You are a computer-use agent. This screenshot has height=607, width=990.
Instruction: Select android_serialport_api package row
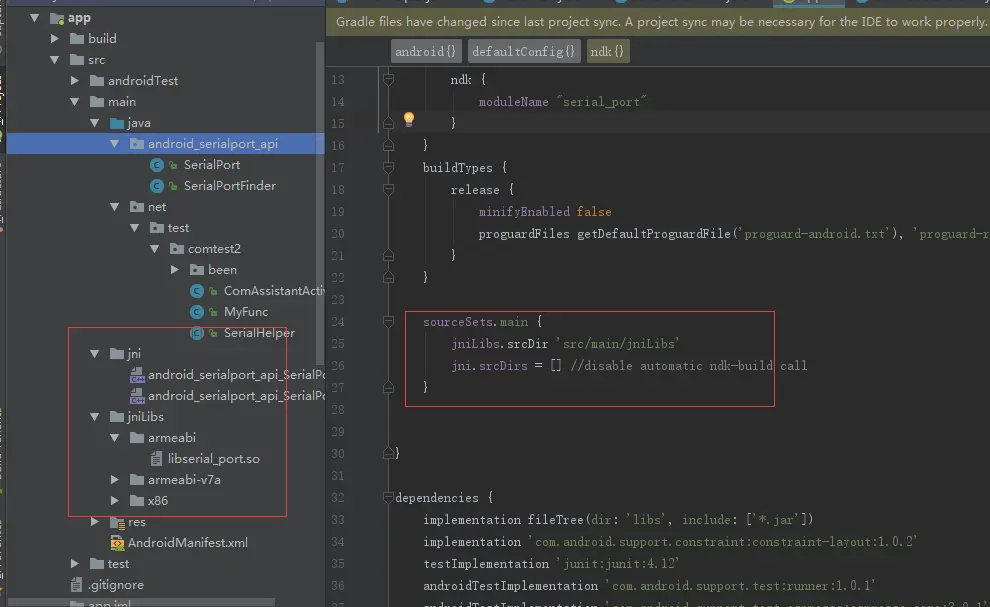tap(165, 143)
